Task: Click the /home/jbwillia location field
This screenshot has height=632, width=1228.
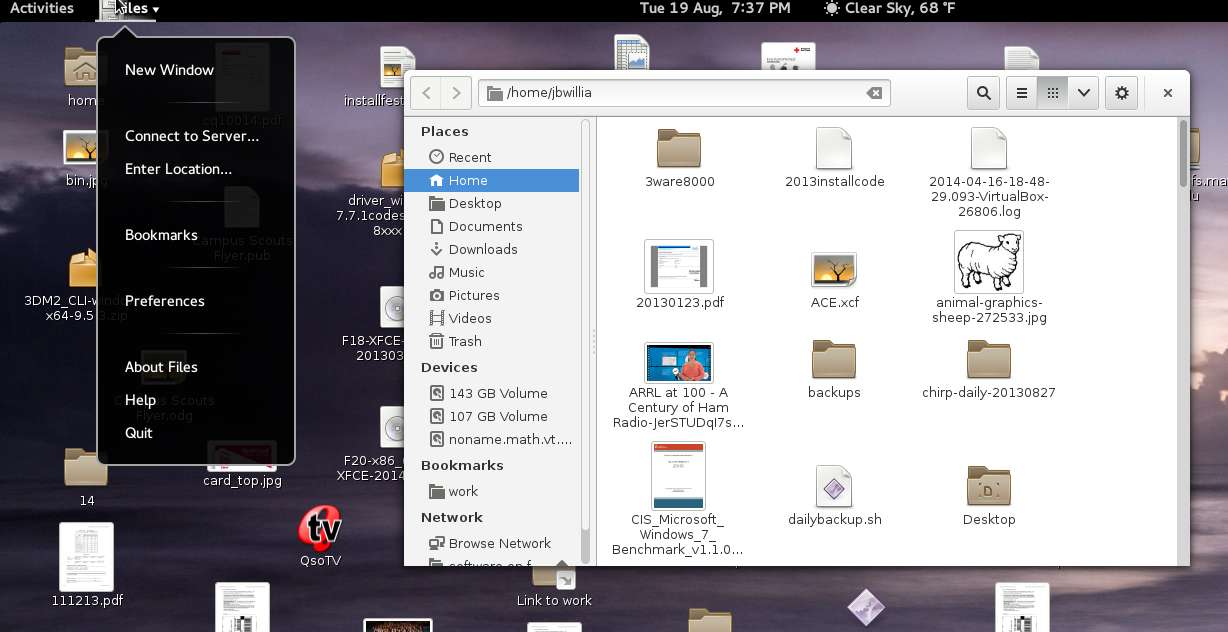Action: [684, 93]
